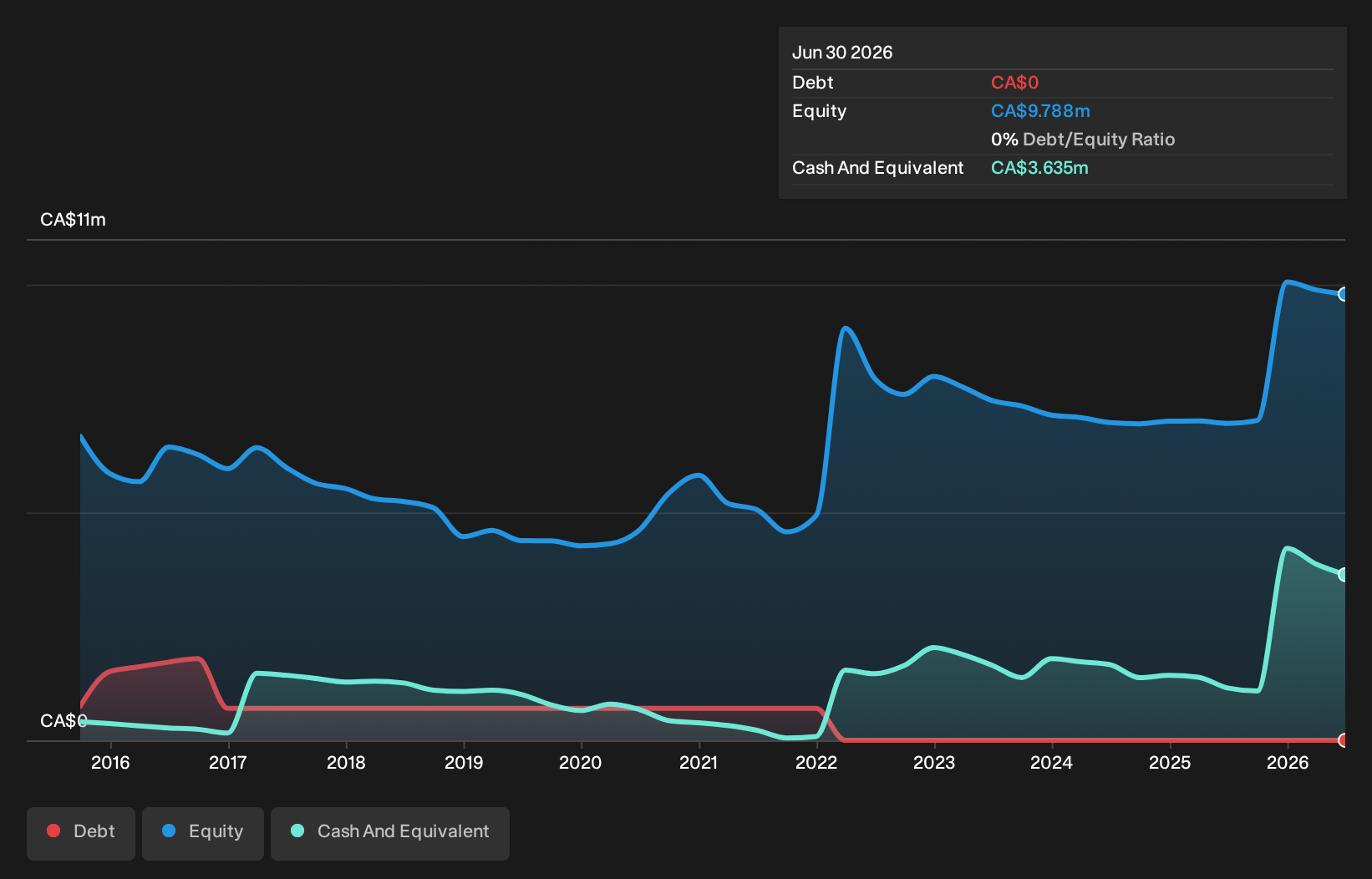
Task: Click the CA$11m y-axis label
Action: pos(74,220)
